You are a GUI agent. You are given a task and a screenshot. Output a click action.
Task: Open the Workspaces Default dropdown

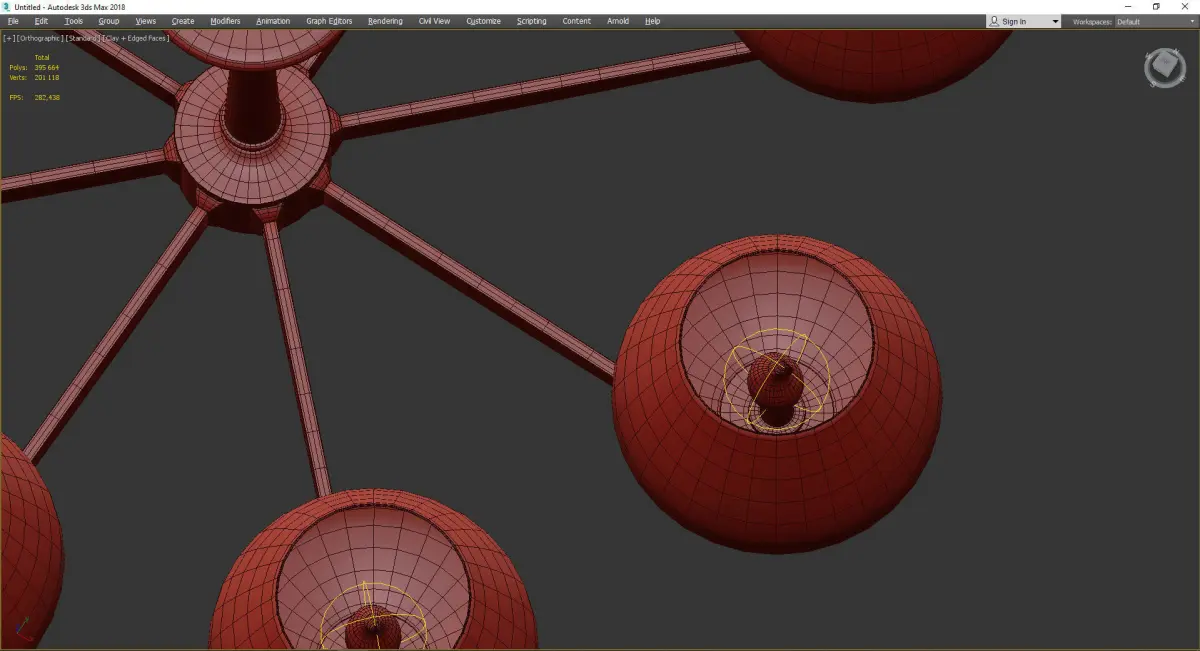1155,21
